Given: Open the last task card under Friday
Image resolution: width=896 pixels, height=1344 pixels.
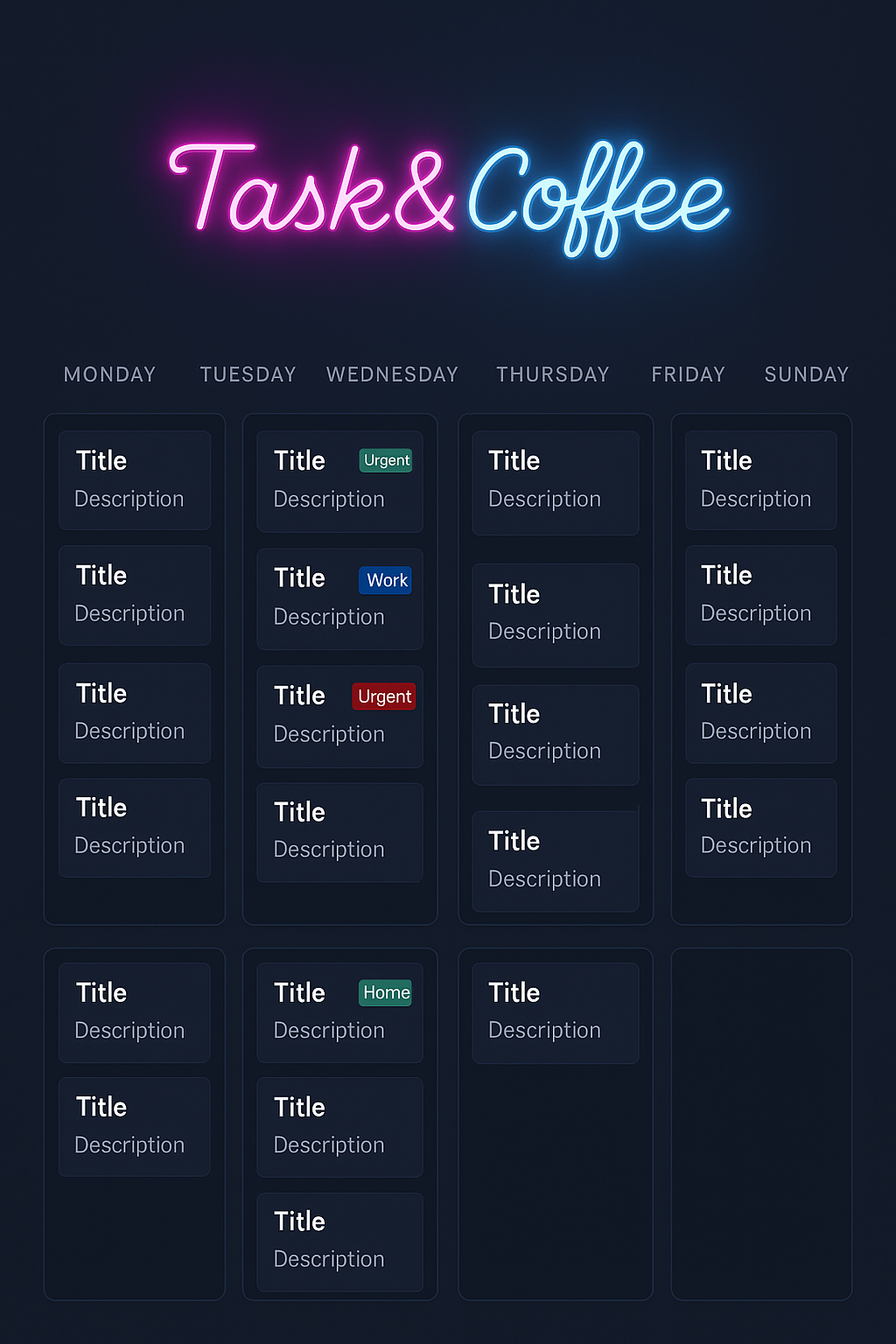Looking at the screenshot, I should (x=759, y=827).
